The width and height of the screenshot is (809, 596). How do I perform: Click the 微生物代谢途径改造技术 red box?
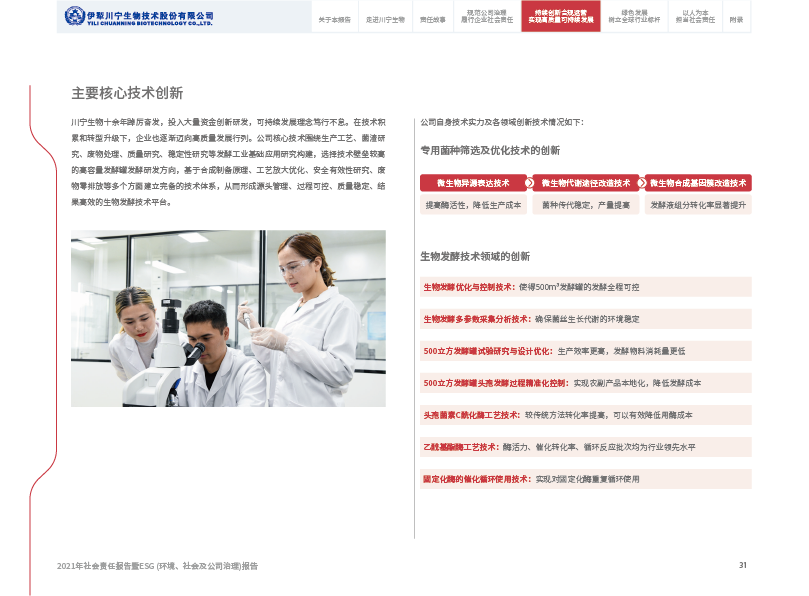pos(585,183)
